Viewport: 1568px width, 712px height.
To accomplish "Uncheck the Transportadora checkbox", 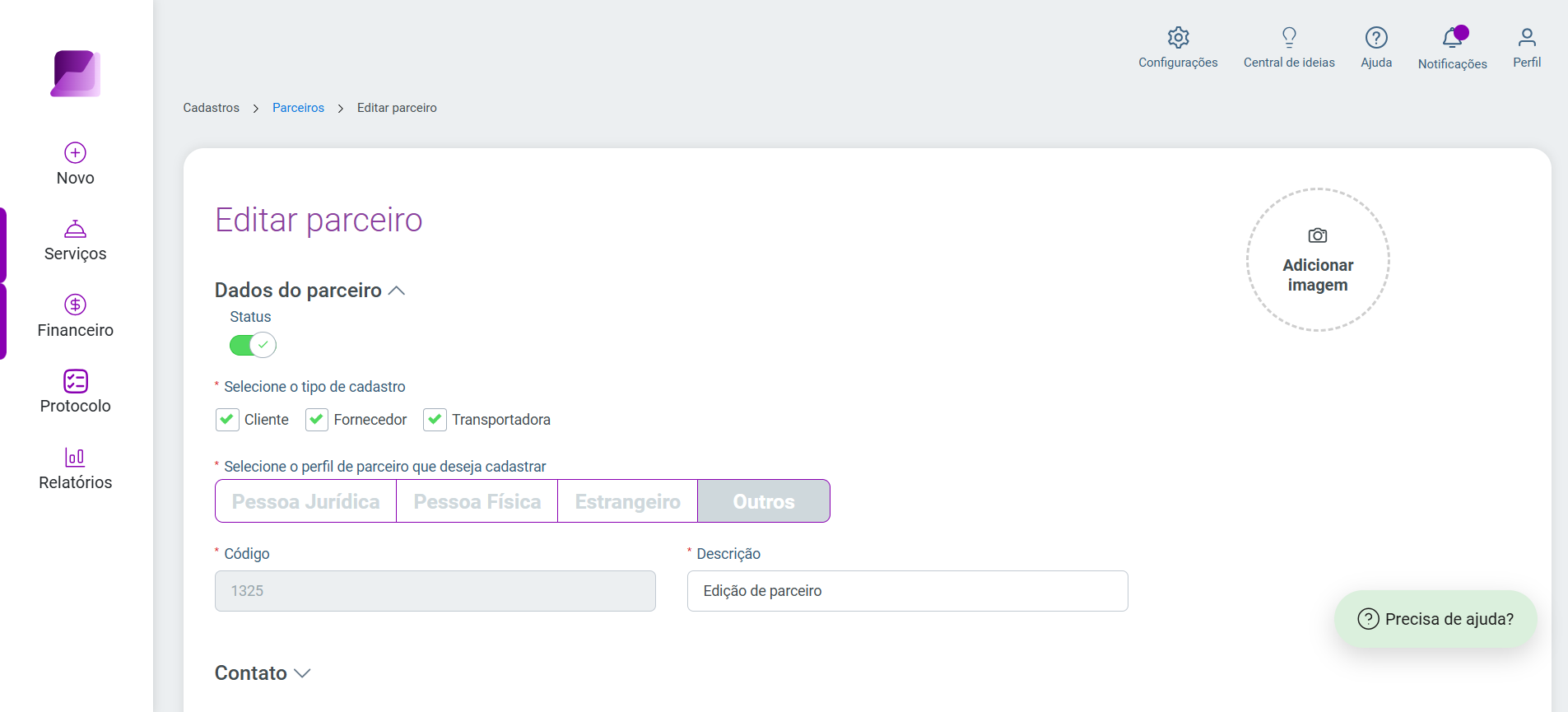I will click(435, 420).
